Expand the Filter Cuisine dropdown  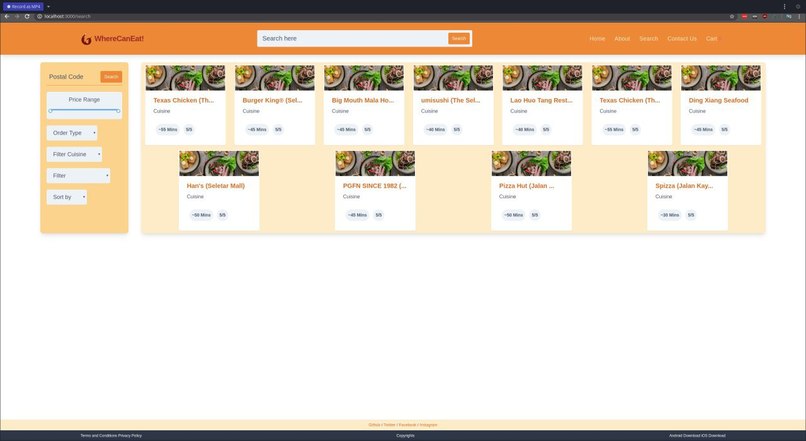75,154
